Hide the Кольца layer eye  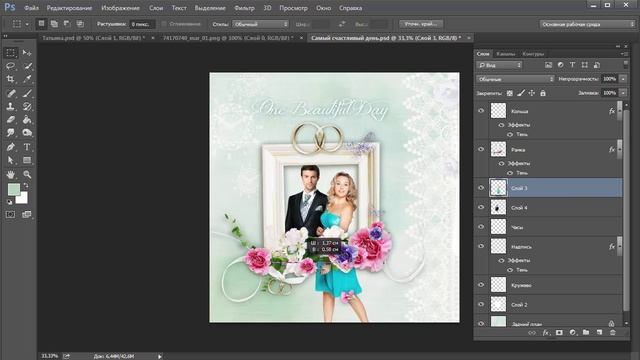click(x=481, y=111)
